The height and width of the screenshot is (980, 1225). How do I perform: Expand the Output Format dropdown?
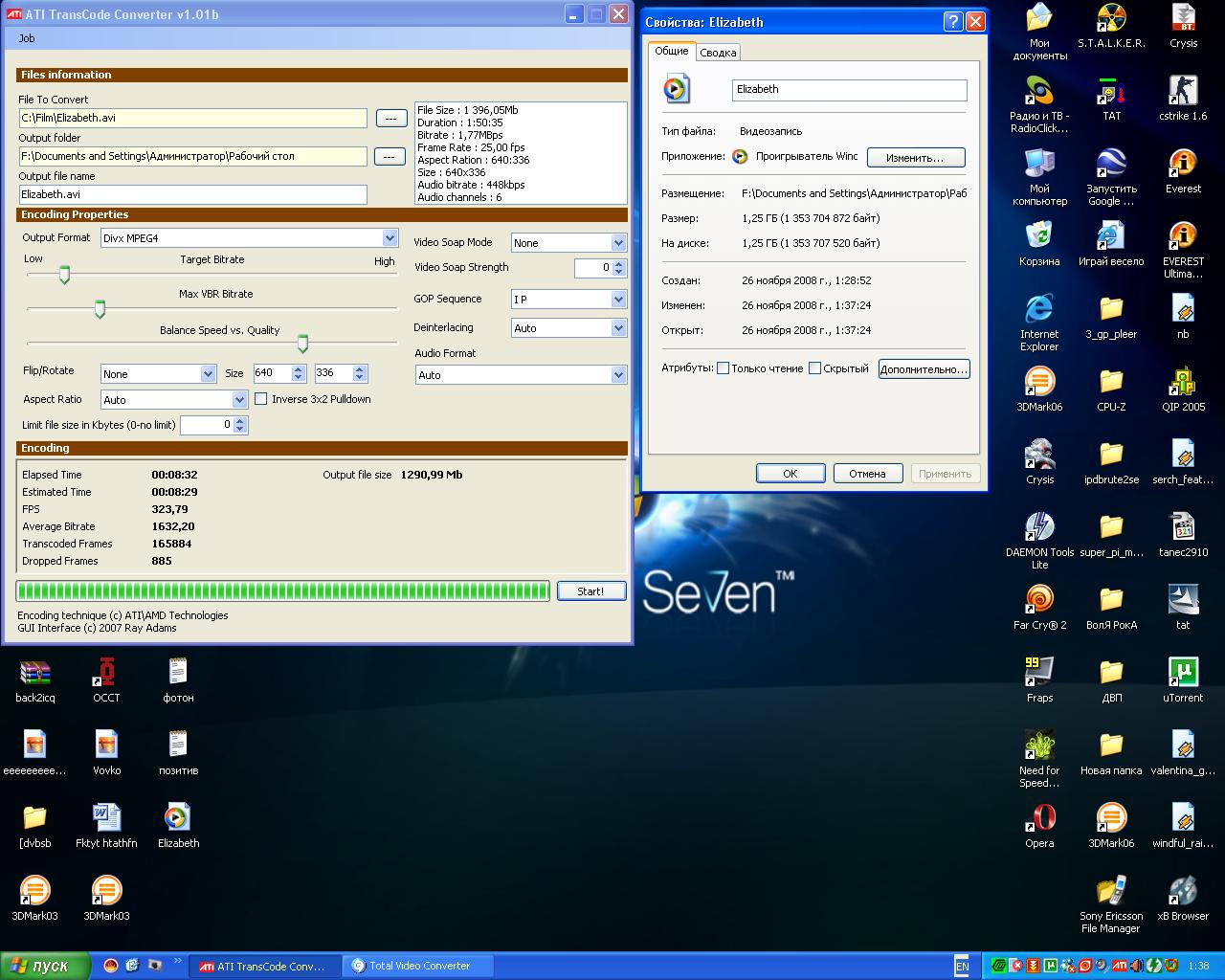tap(390, 237)
